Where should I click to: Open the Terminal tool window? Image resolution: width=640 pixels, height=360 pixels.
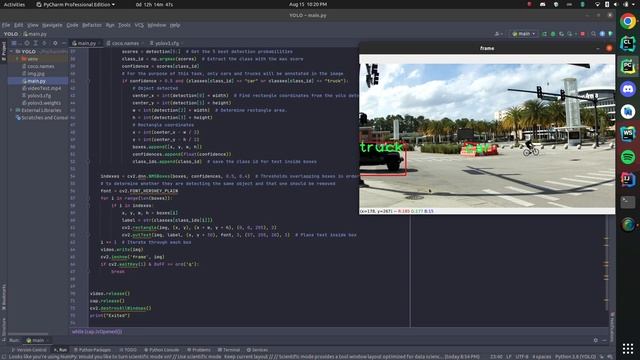point(229,350)
